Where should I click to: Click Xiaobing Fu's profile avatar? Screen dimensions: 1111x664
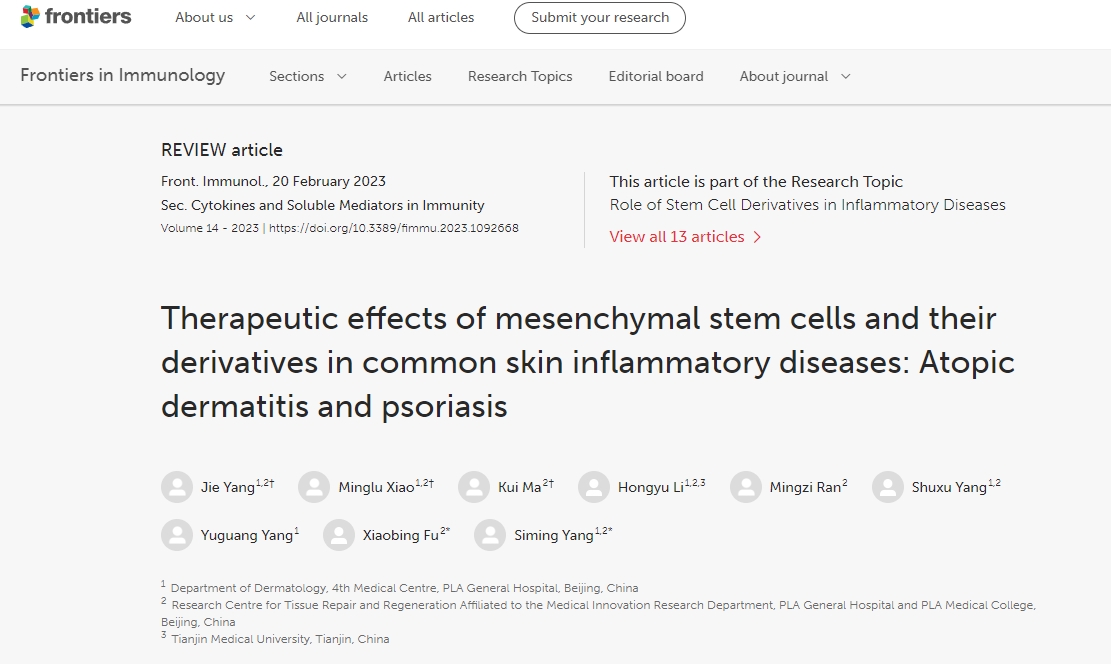[339, 535]
